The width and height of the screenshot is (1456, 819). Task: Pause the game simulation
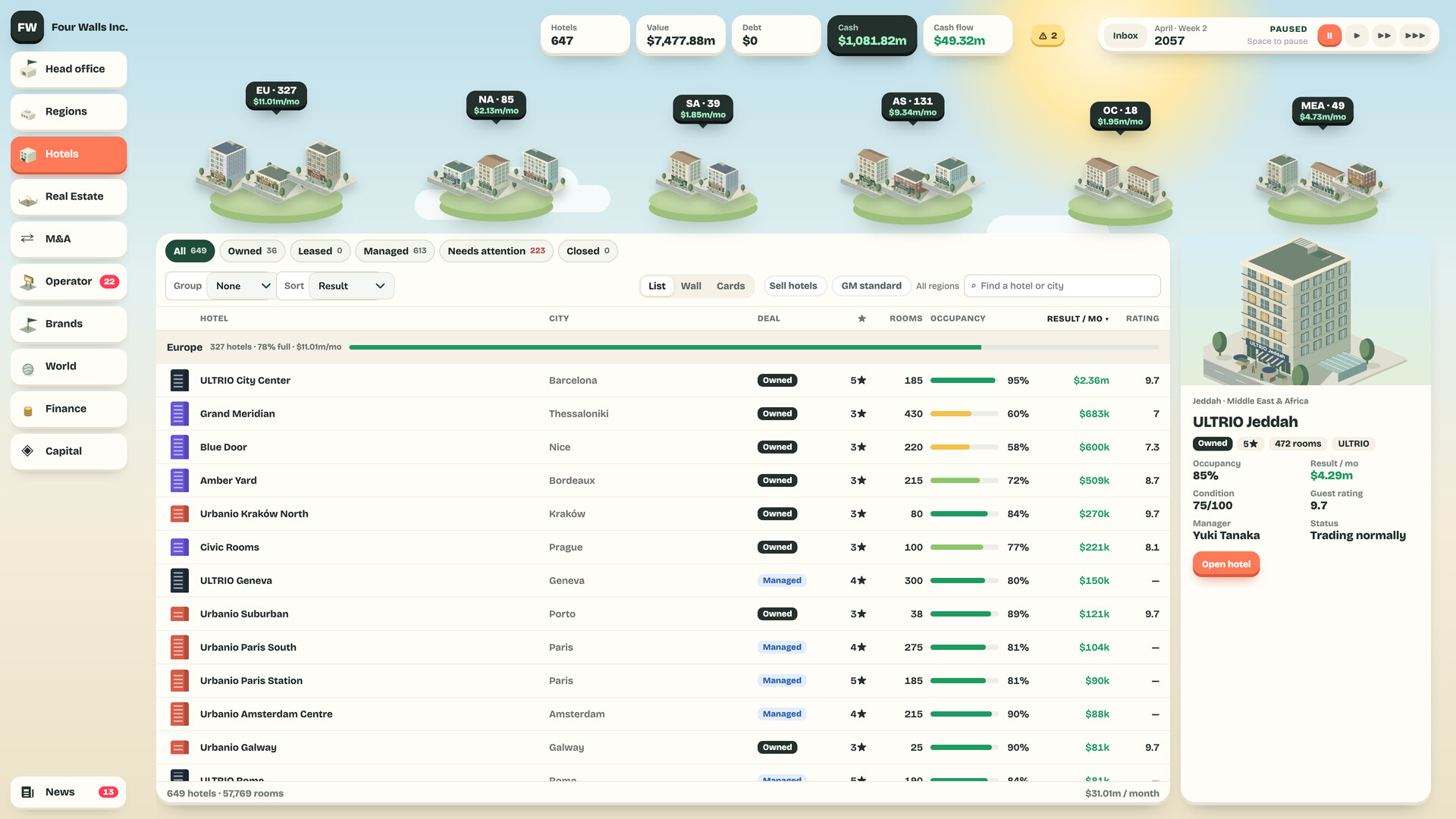click(x=1329, y=36)
